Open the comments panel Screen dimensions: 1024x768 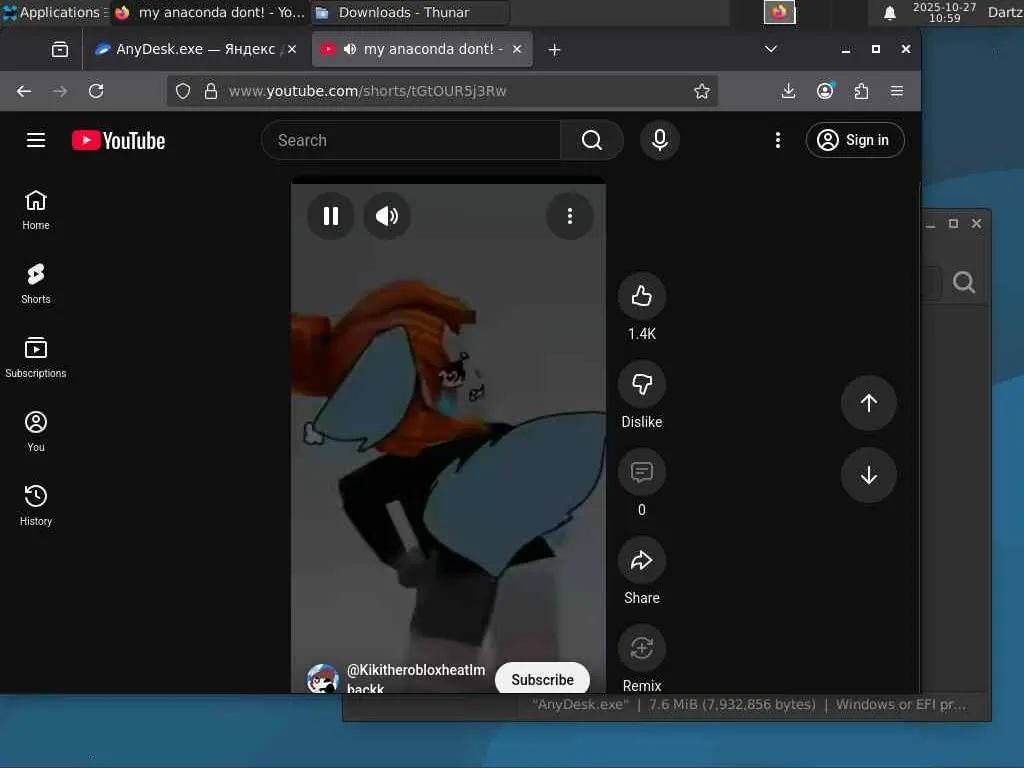point(642,472)
